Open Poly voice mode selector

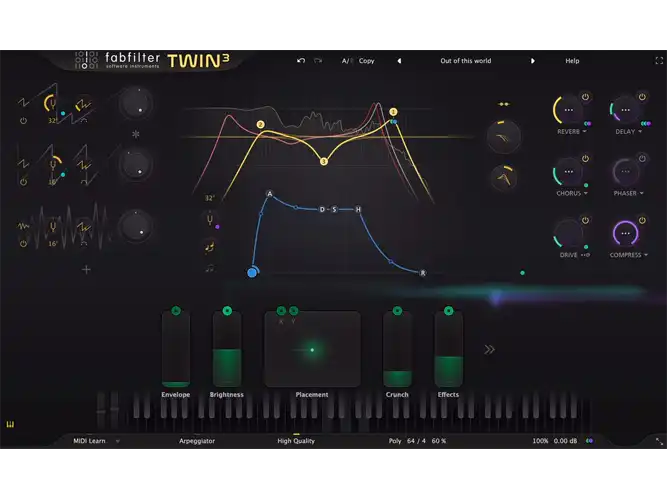pos(395,441)
